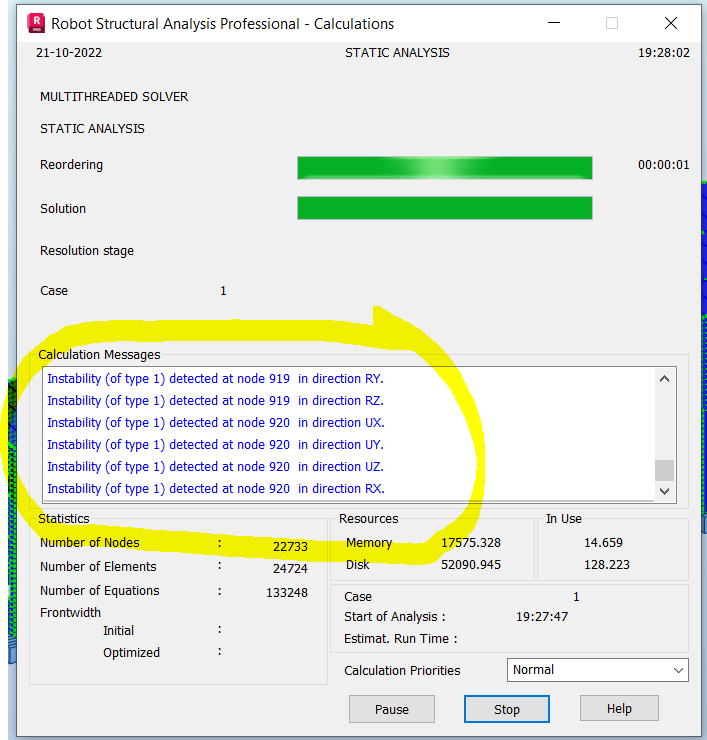This screenshot has height=740, width=707.
Task: Click the Disk resource value 52090.945
Action: [x=471, y=564]
